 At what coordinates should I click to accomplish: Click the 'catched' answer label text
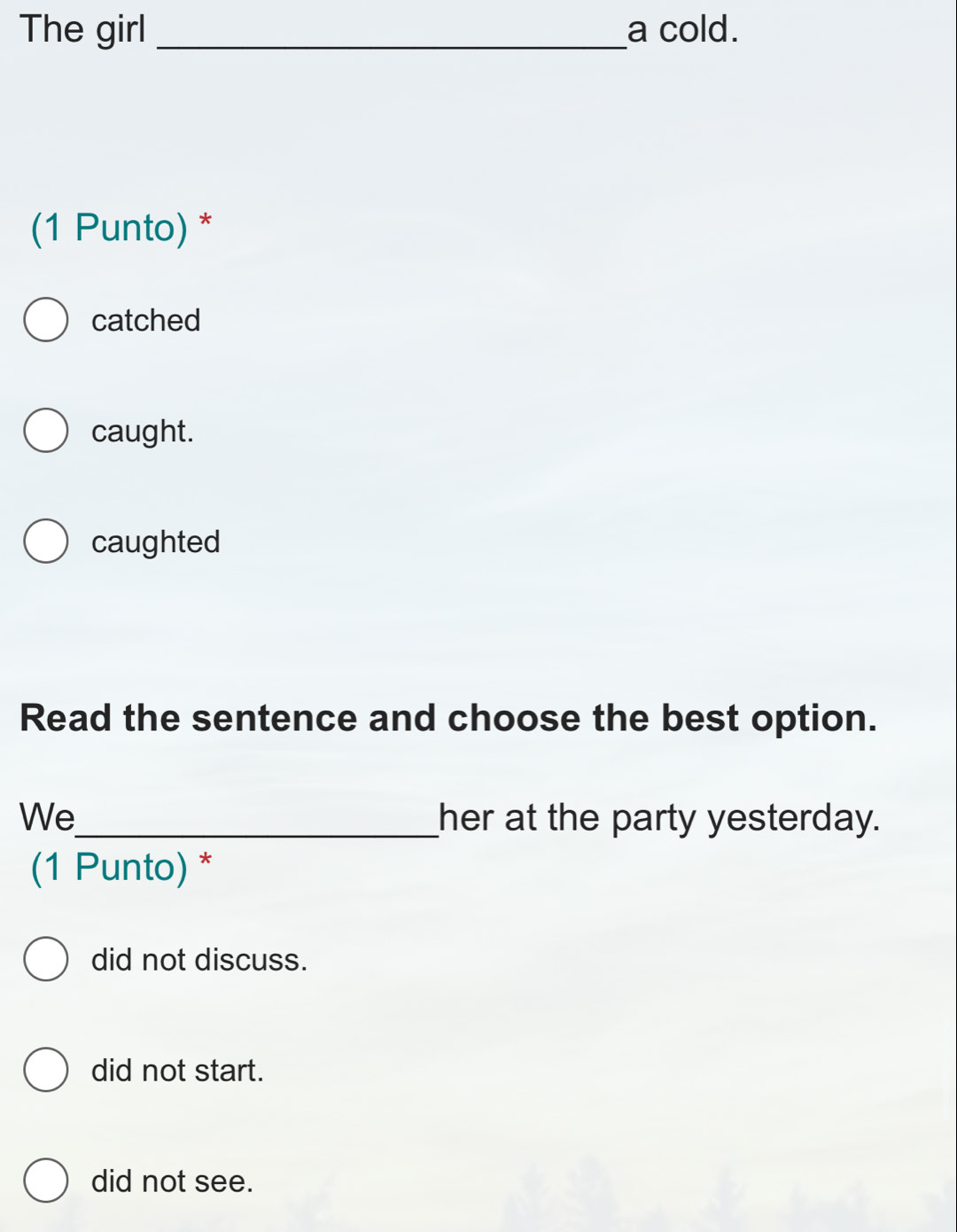coord(146,320)
